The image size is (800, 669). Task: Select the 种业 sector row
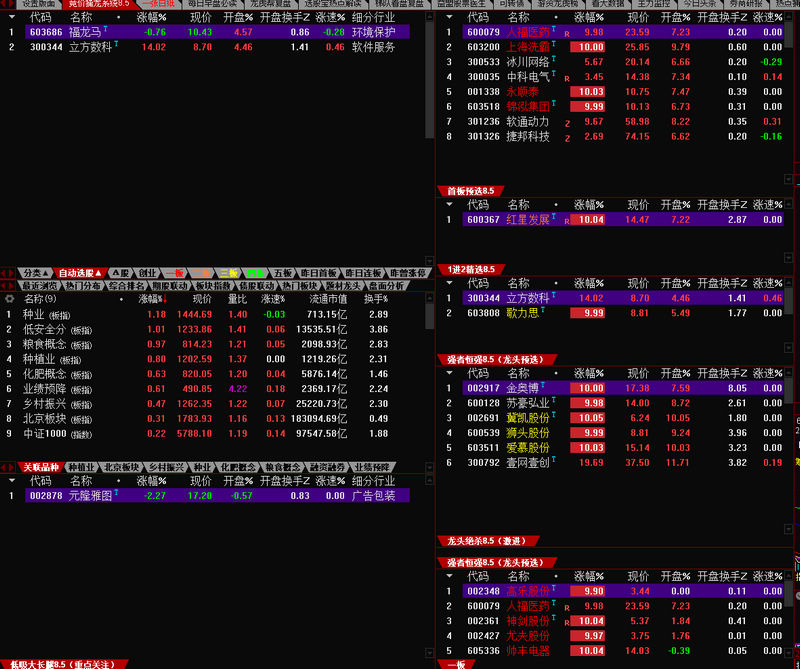(x=199, y=314)
